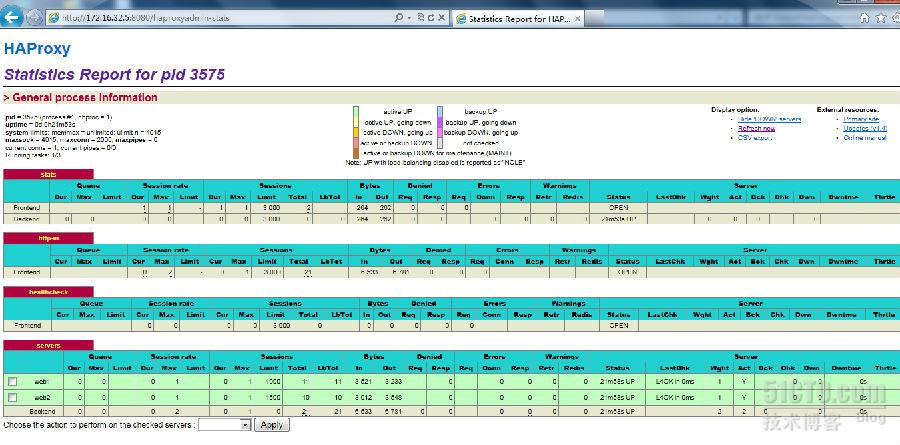Image resolution: width=900 pixels, height=445 pixels.
Task: Click the browser forward arrow button
Action: coord(34,18)
